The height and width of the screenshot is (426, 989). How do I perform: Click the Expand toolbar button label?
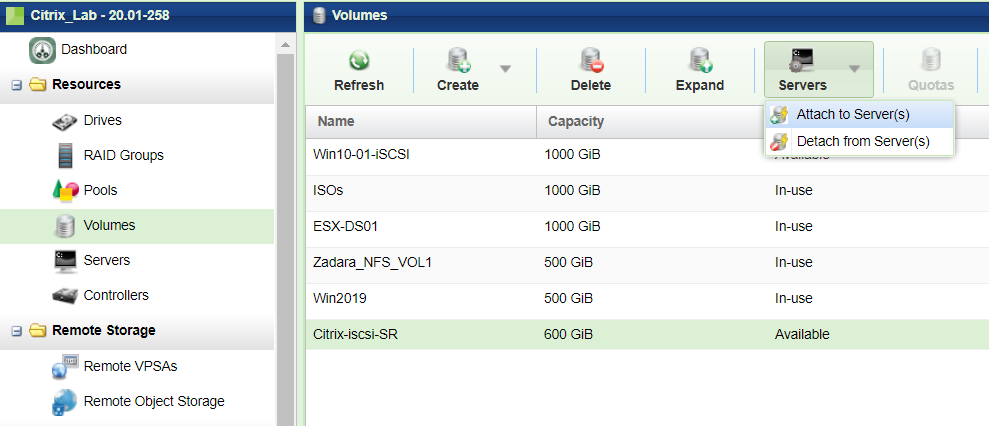(699, 85)
